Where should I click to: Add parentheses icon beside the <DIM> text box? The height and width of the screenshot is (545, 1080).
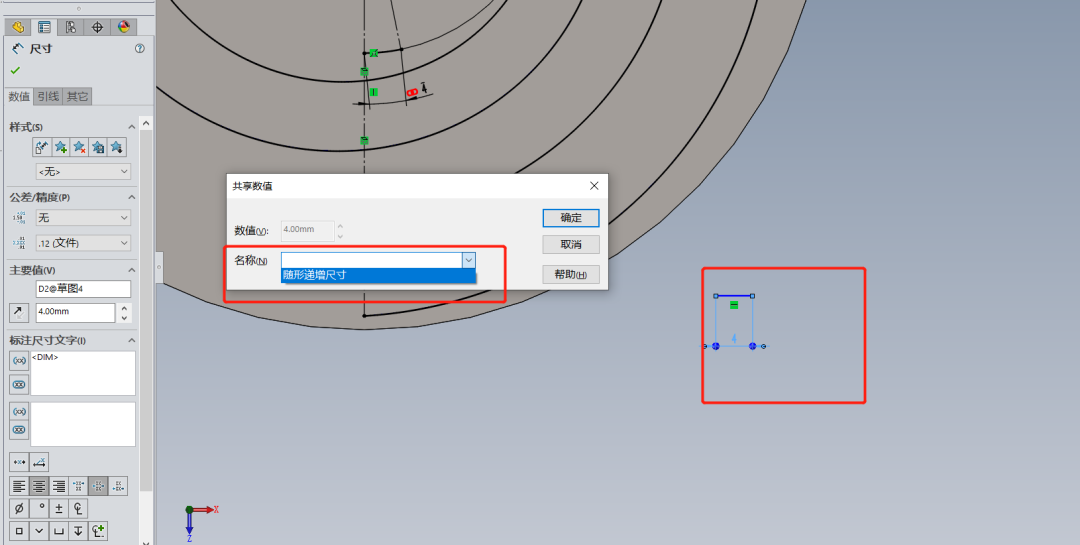19,360
